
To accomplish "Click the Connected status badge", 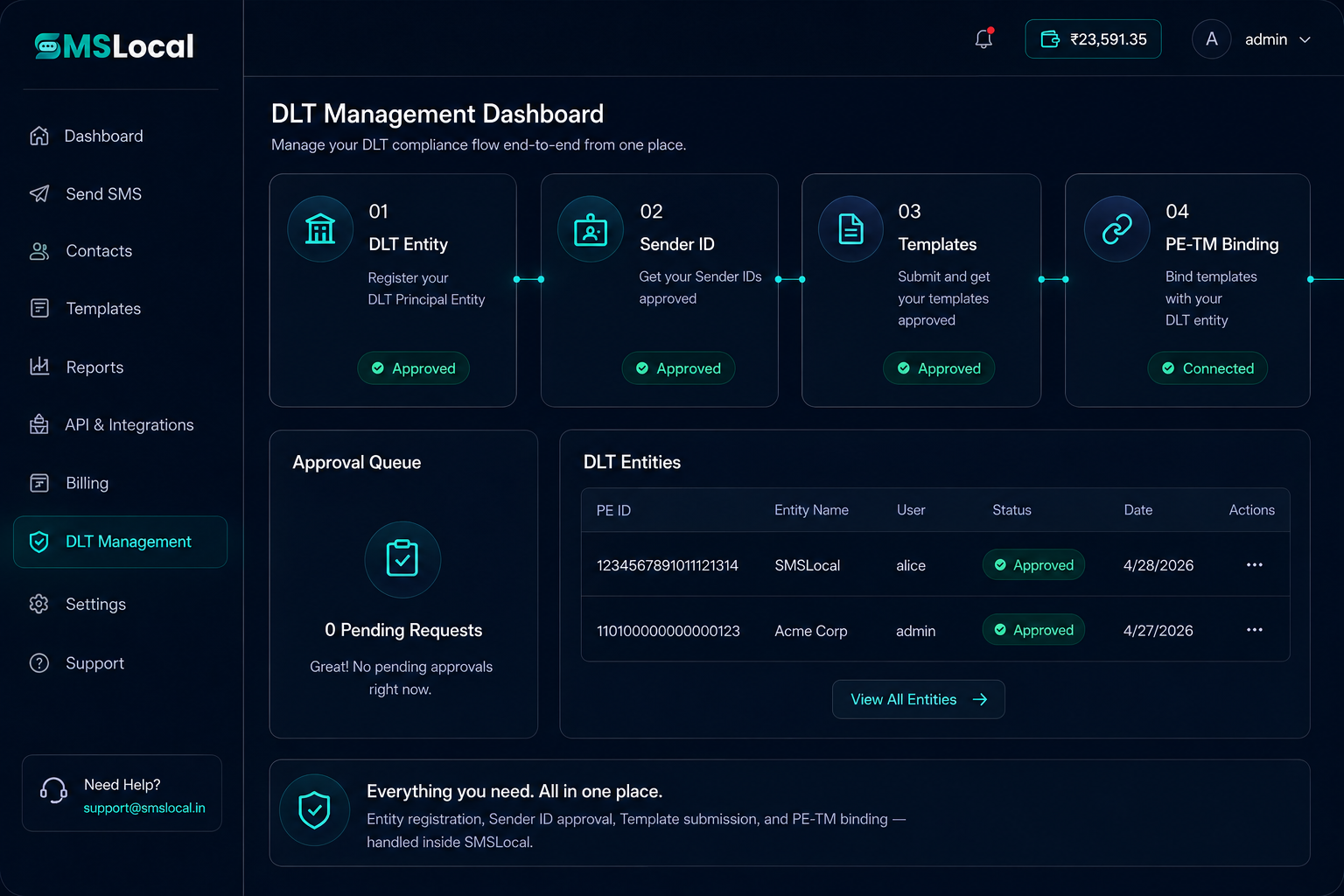I will 1207,368.
